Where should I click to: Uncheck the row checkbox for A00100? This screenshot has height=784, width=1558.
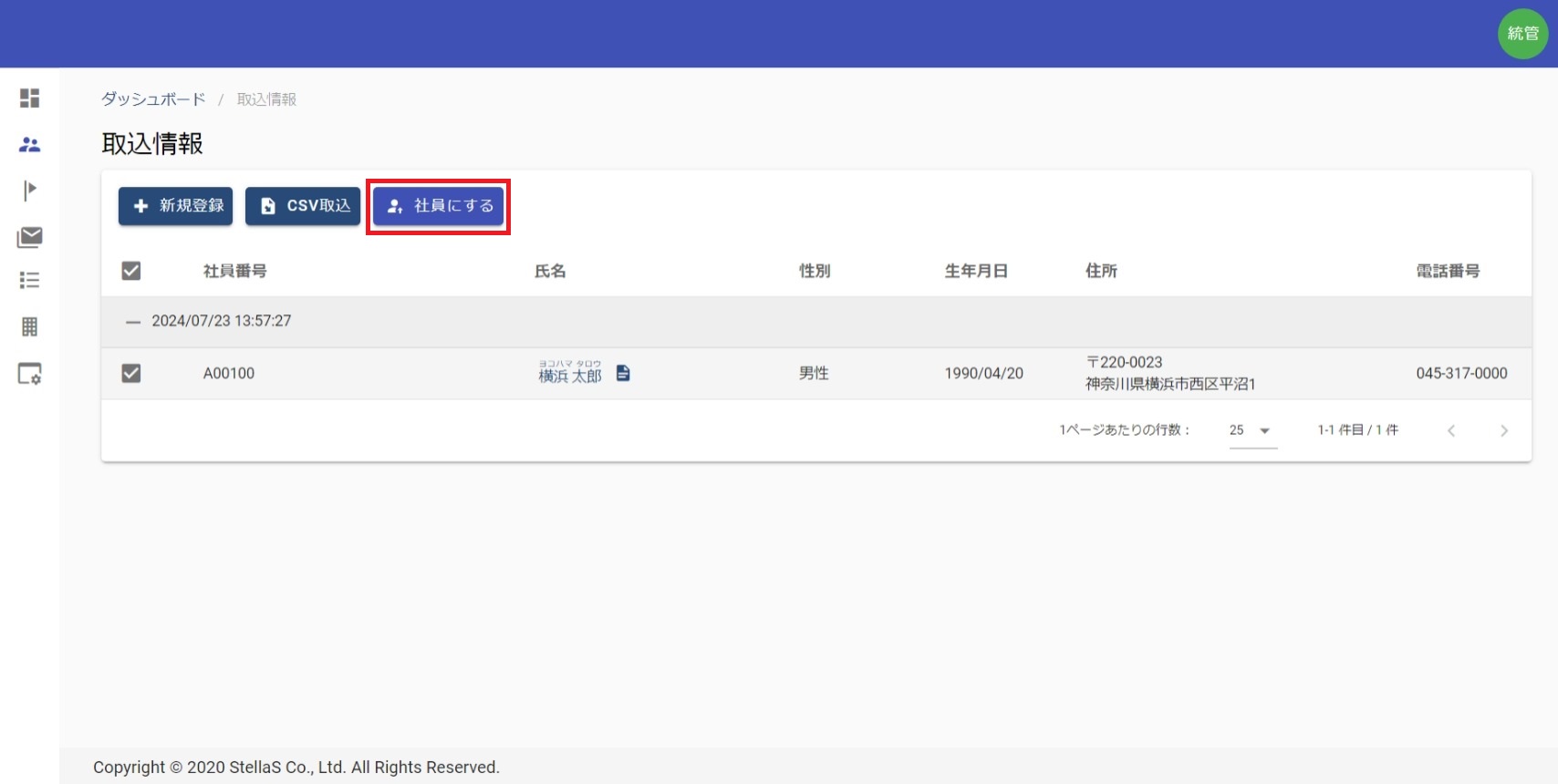click(x=131, y=373)
